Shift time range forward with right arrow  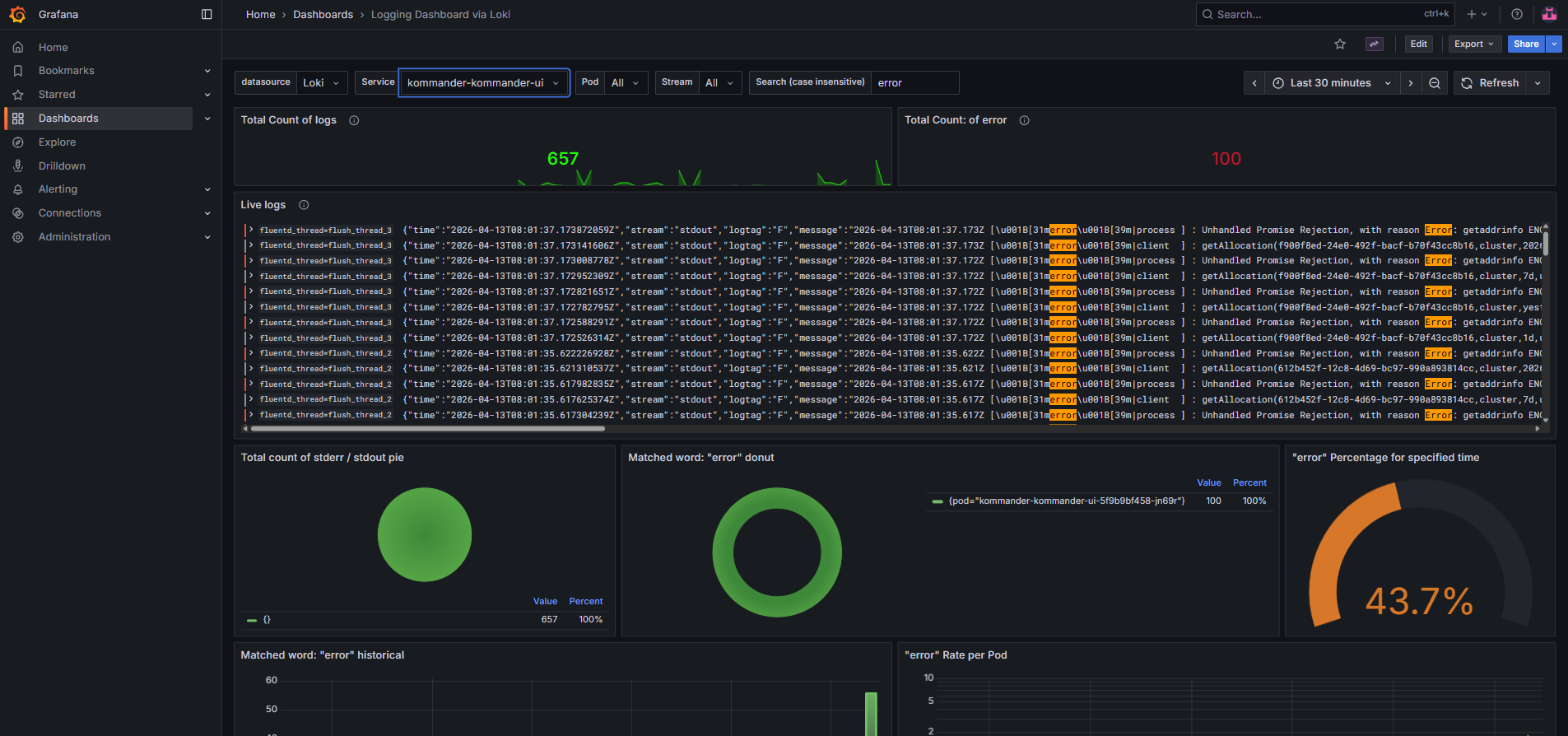(1411, 83)
